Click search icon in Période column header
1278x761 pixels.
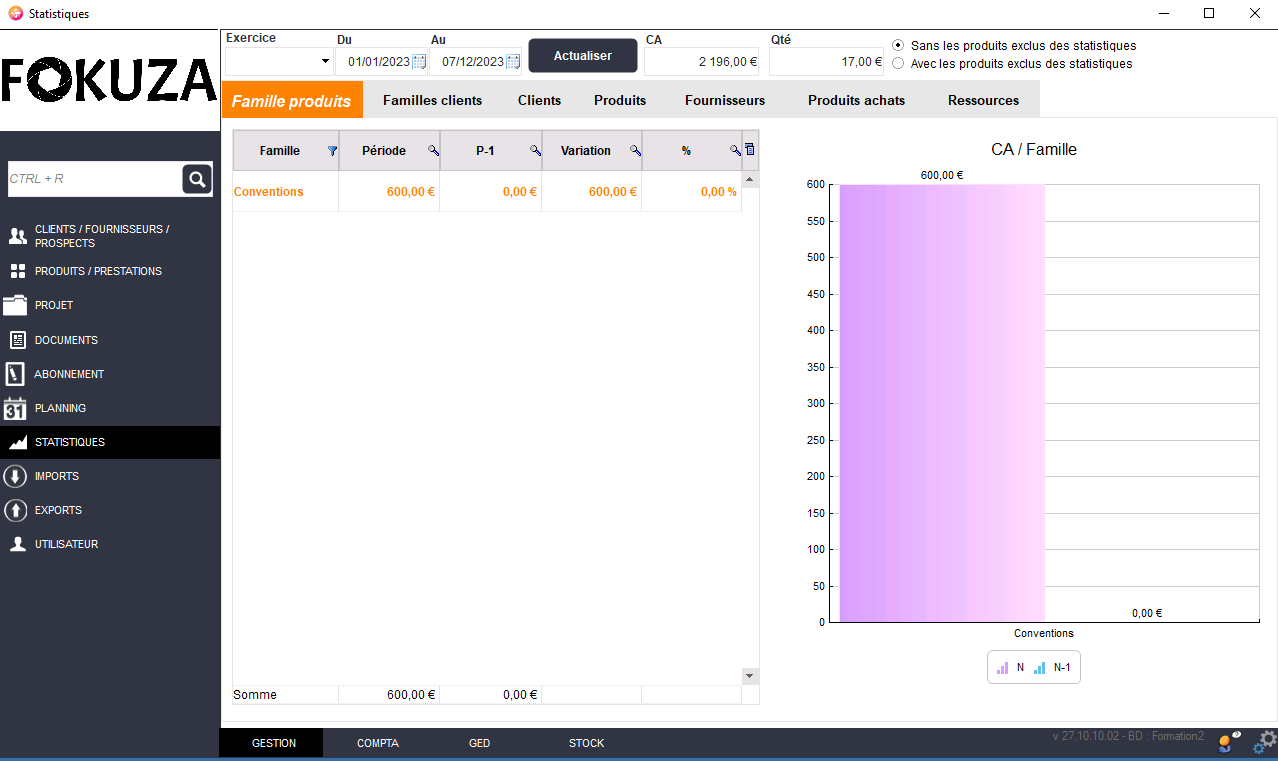click(433, 151)
